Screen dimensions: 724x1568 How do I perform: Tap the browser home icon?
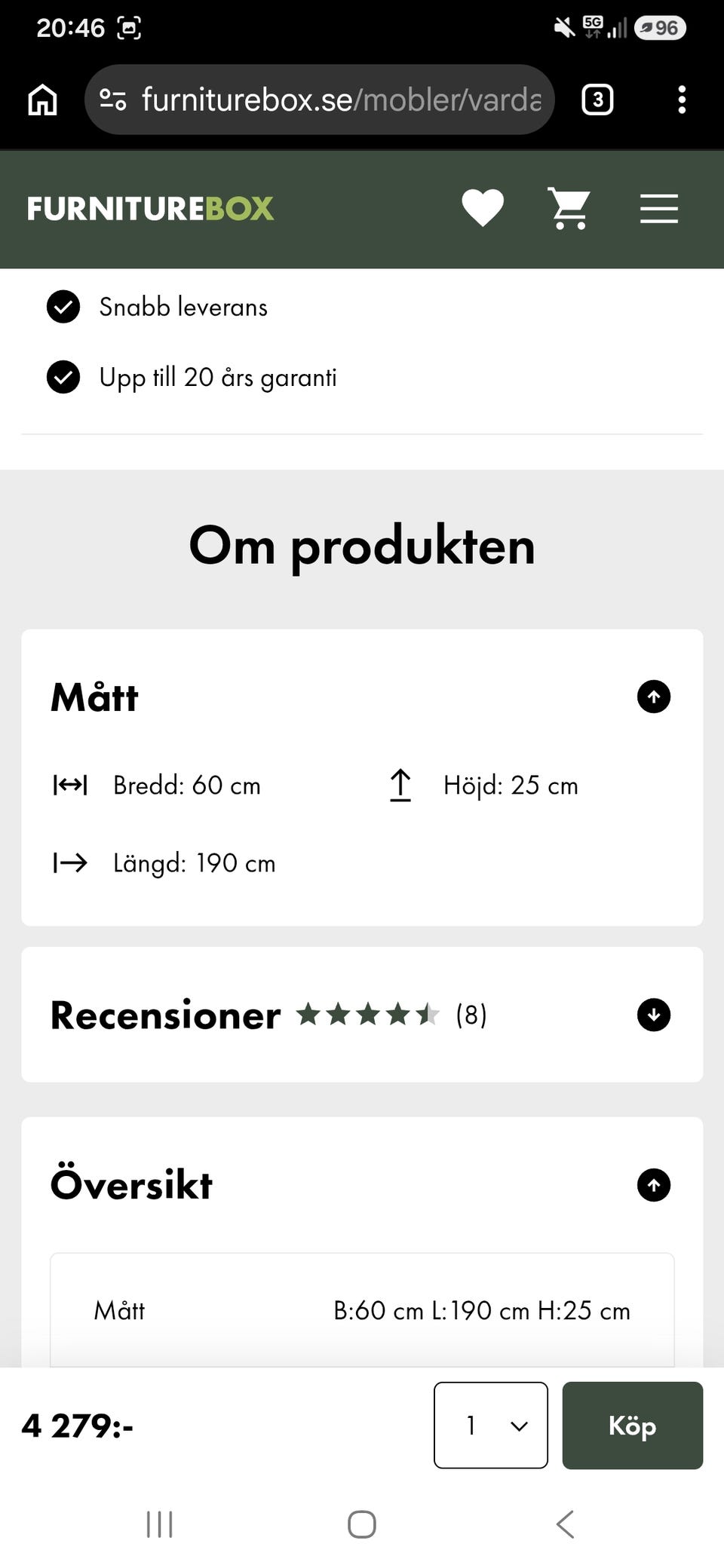point(42,100)
